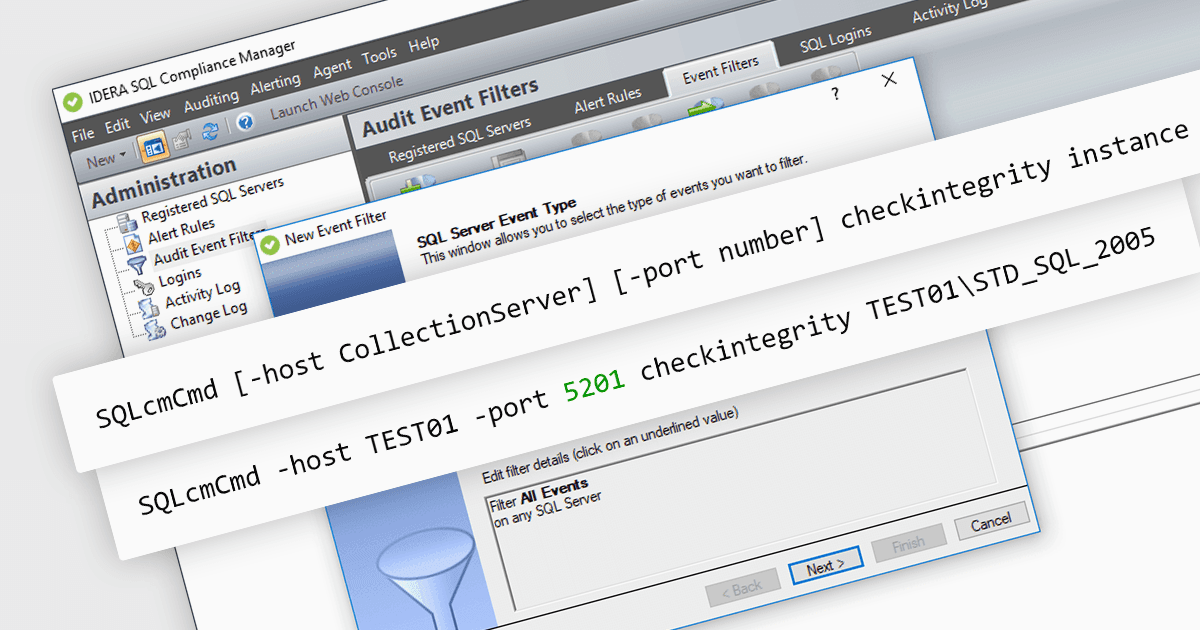Image resolution: width=1200 pixels, height=630 pixels.
Task: Open the New dropdown in the toolbar
Action: point(105,159)
